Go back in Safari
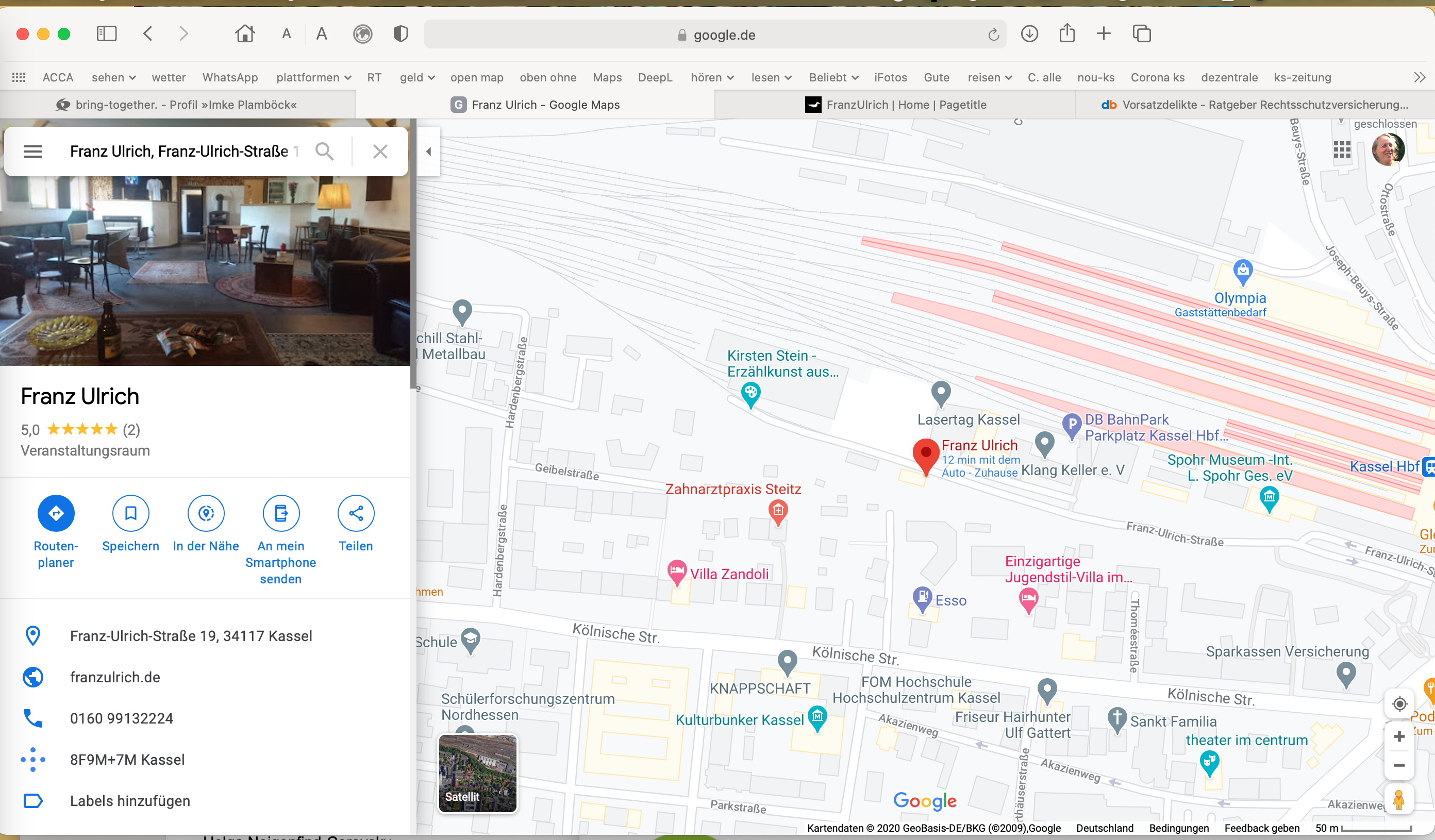 [147, 34]
